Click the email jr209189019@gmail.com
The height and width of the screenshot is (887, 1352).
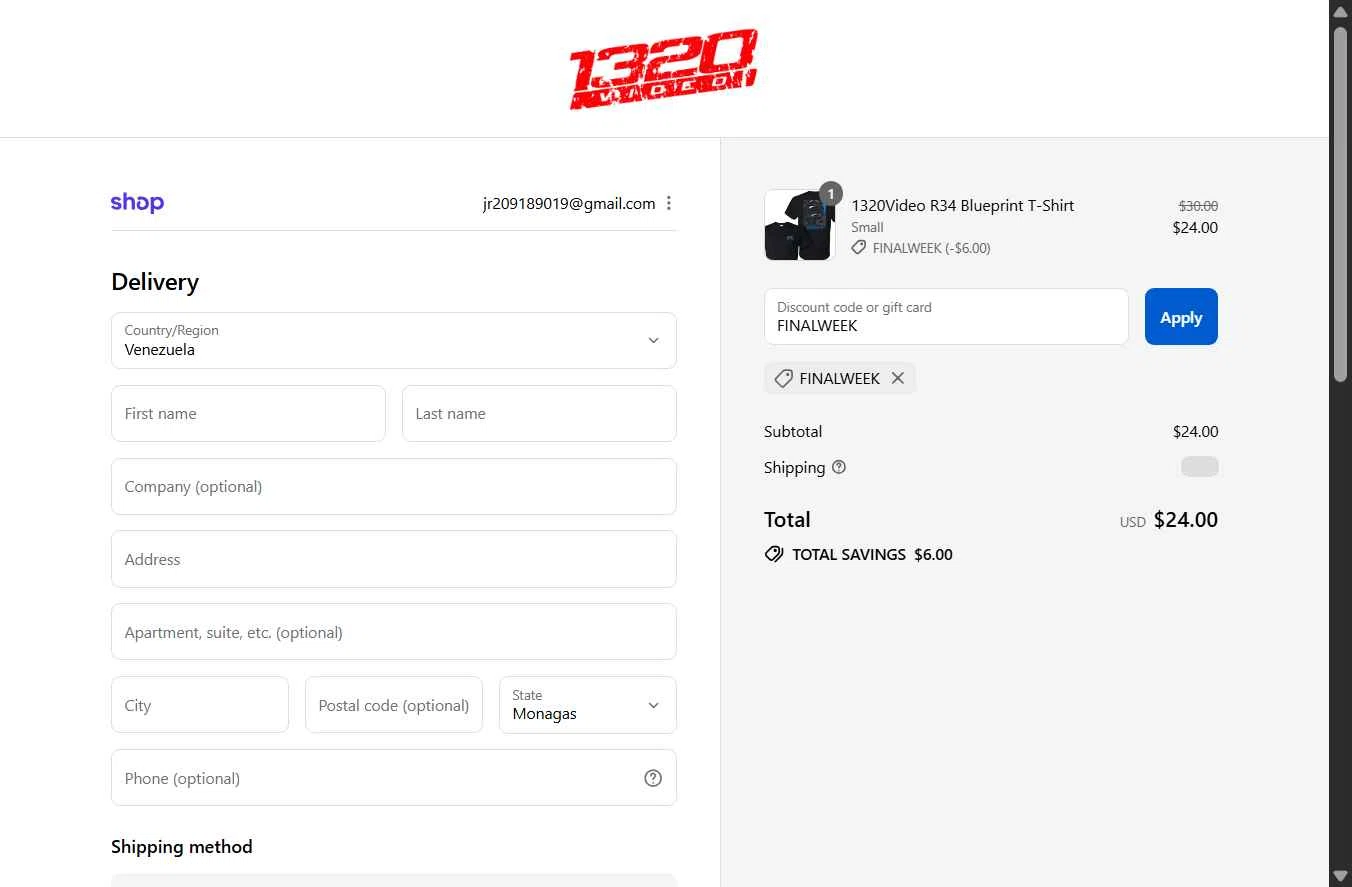click(x=569, y=203)
